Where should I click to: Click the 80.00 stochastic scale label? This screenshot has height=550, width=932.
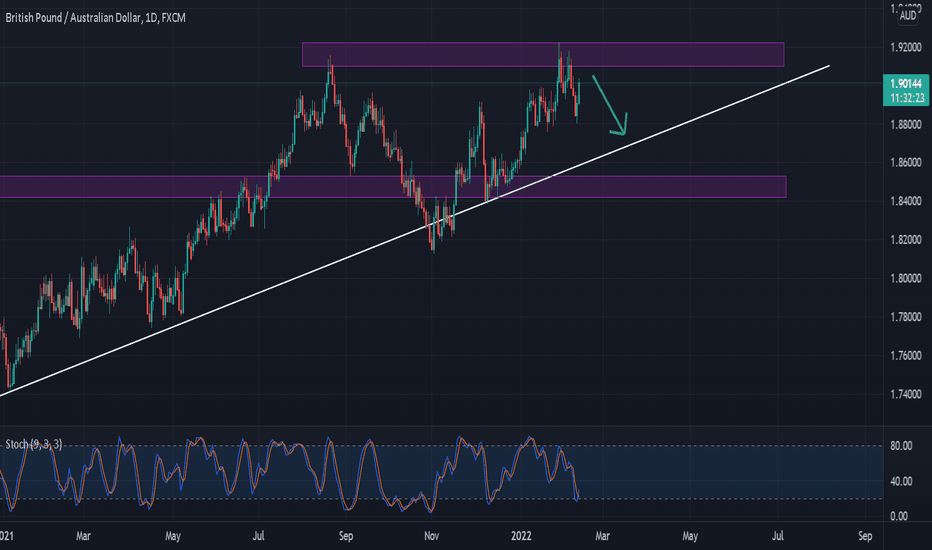point(901,446)
